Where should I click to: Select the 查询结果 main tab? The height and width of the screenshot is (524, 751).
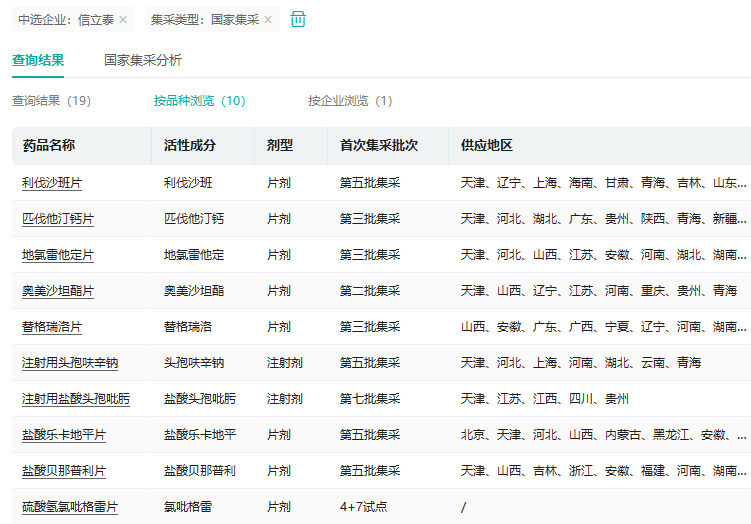(x=38, y=60)
